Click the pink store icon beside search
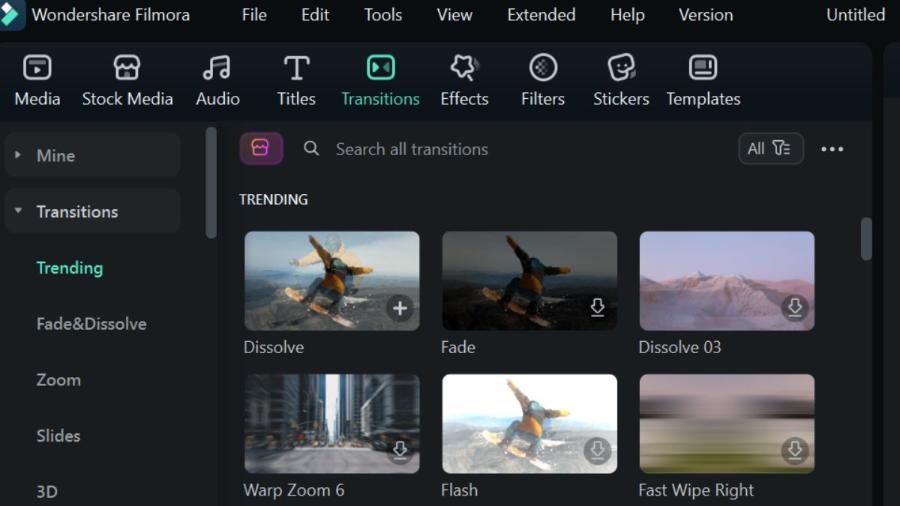Screen dimensions: 900x506 coord(261,149)
